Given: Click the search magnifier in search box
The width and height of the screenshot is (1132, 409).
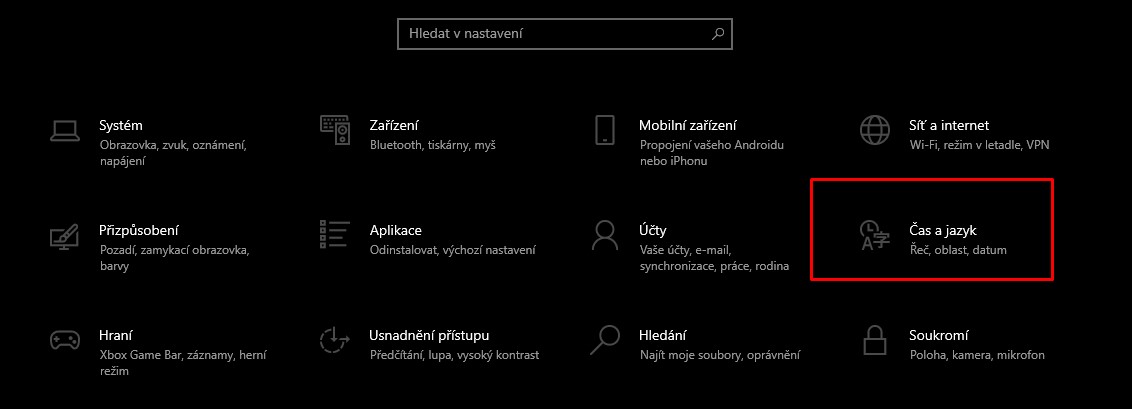Looking at the screenshot, I should click(718, 33).
